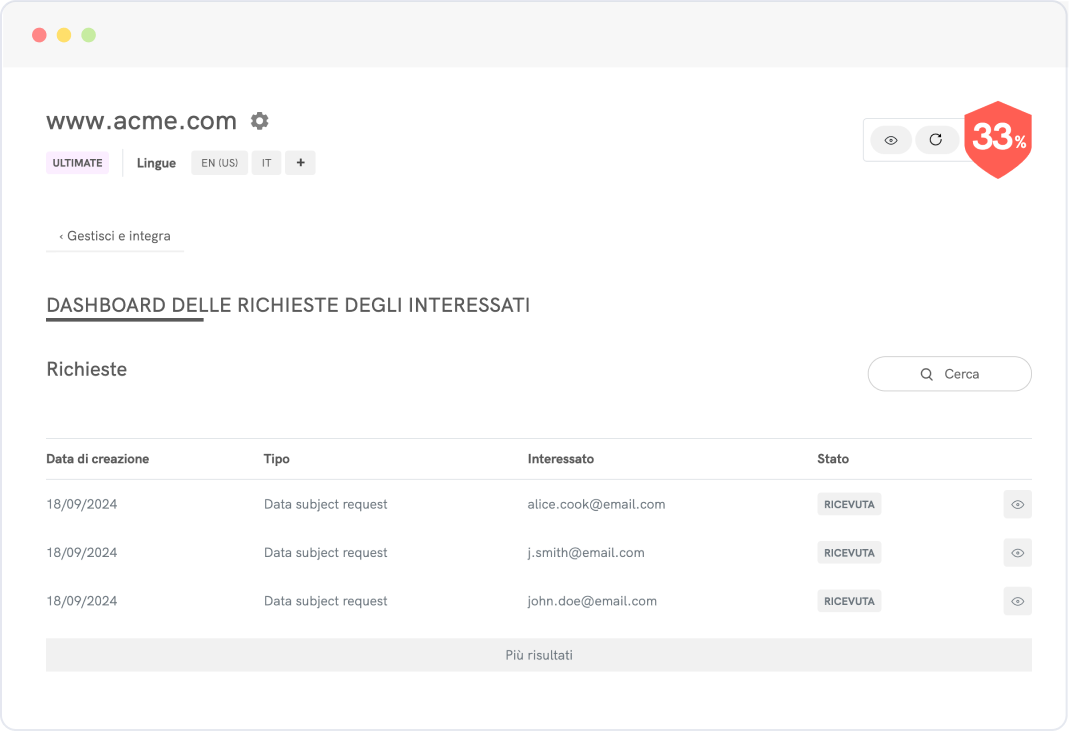Click the Cerca search field
The height and width of the screenshot is (732, 1069).
[x=949, y=374]
